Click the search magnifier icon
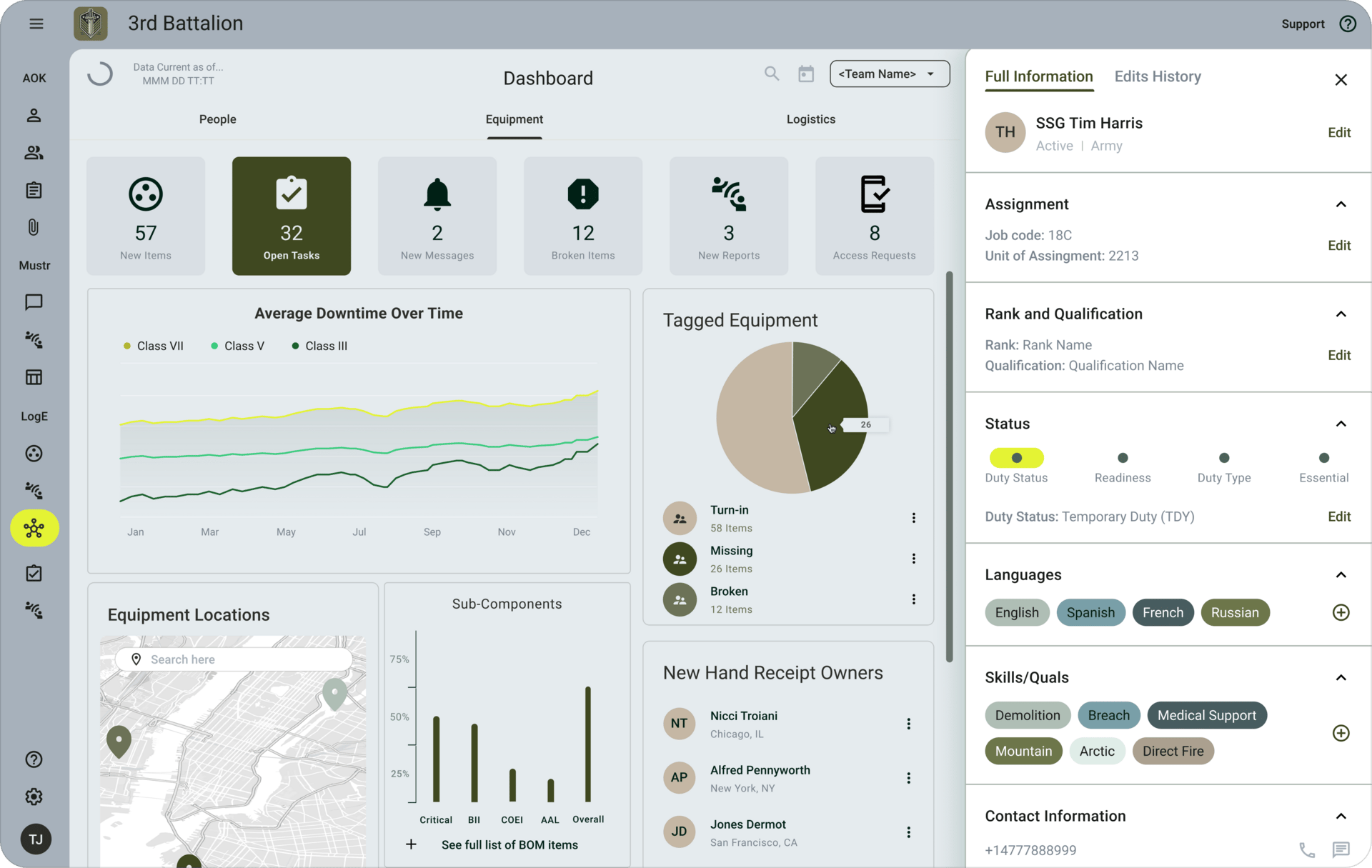The image size is (1372, 868). click(771, 74)
